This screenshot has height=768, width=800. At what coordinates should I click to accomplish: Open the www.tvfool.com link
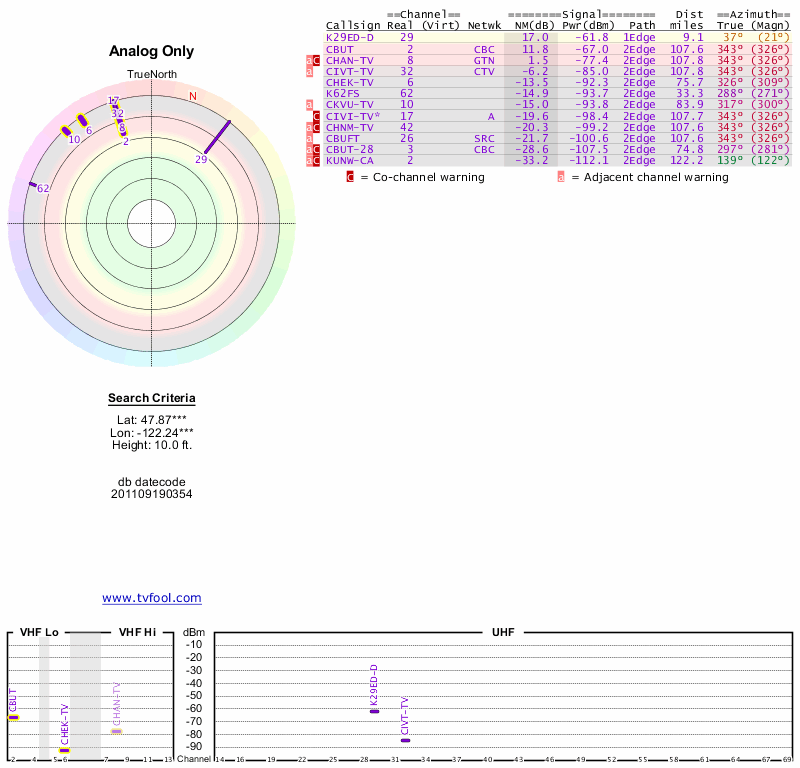pyautogui.click(x=152, y=598)
